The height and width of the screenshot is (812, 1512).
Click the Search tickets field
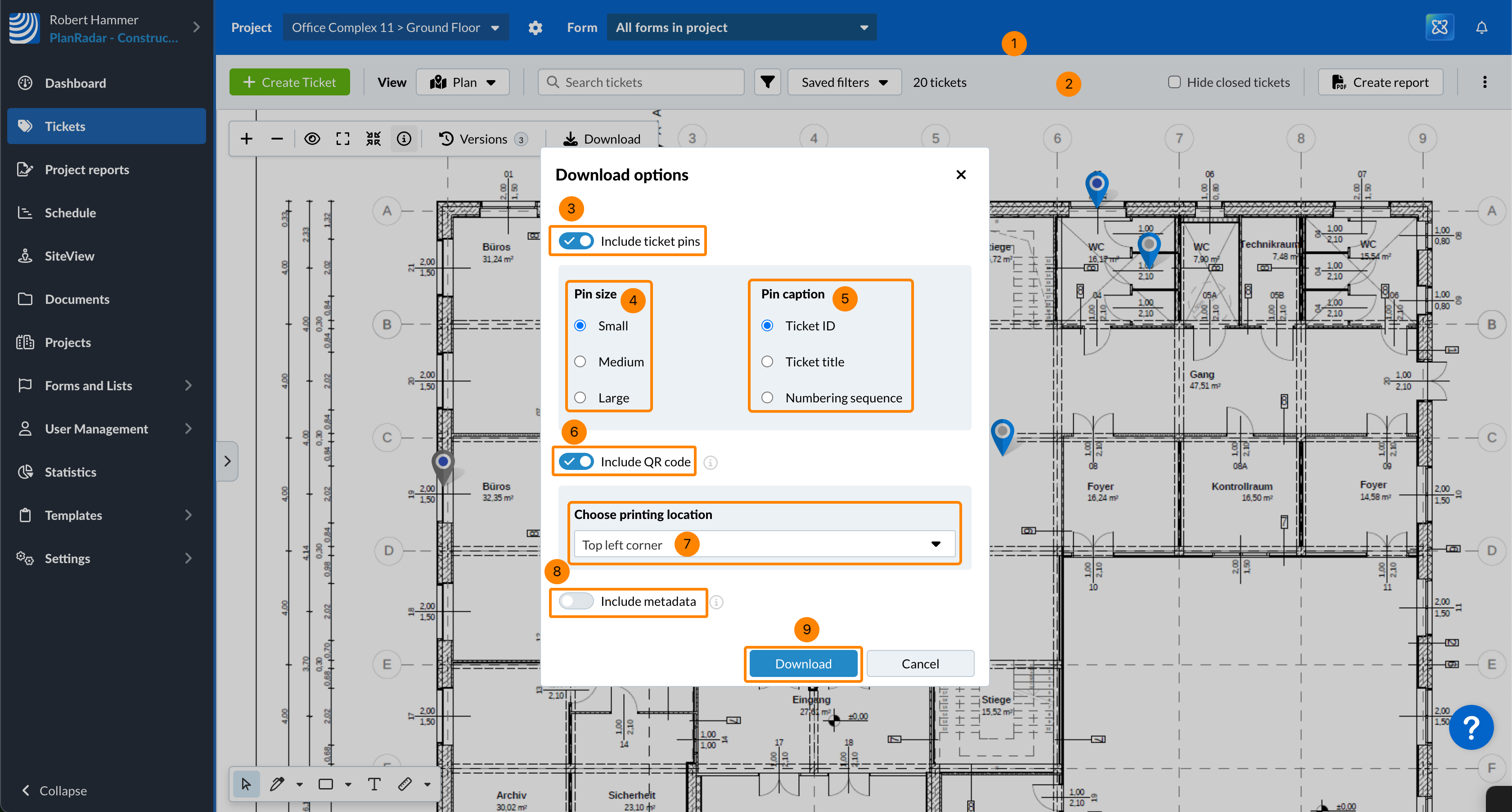click(x=641, y=82)
